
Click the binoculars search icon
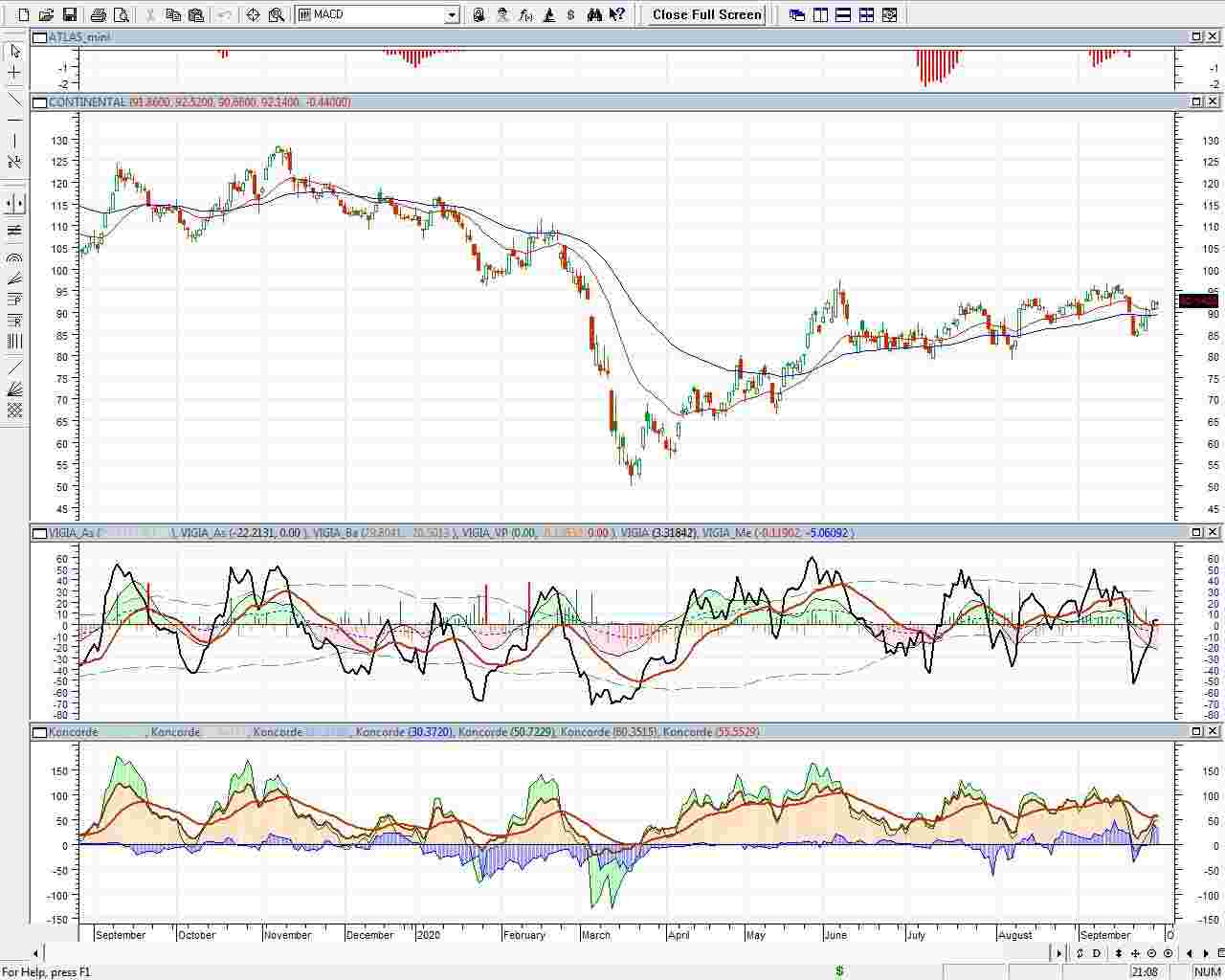pyautogui.click(x=594, y=15)
